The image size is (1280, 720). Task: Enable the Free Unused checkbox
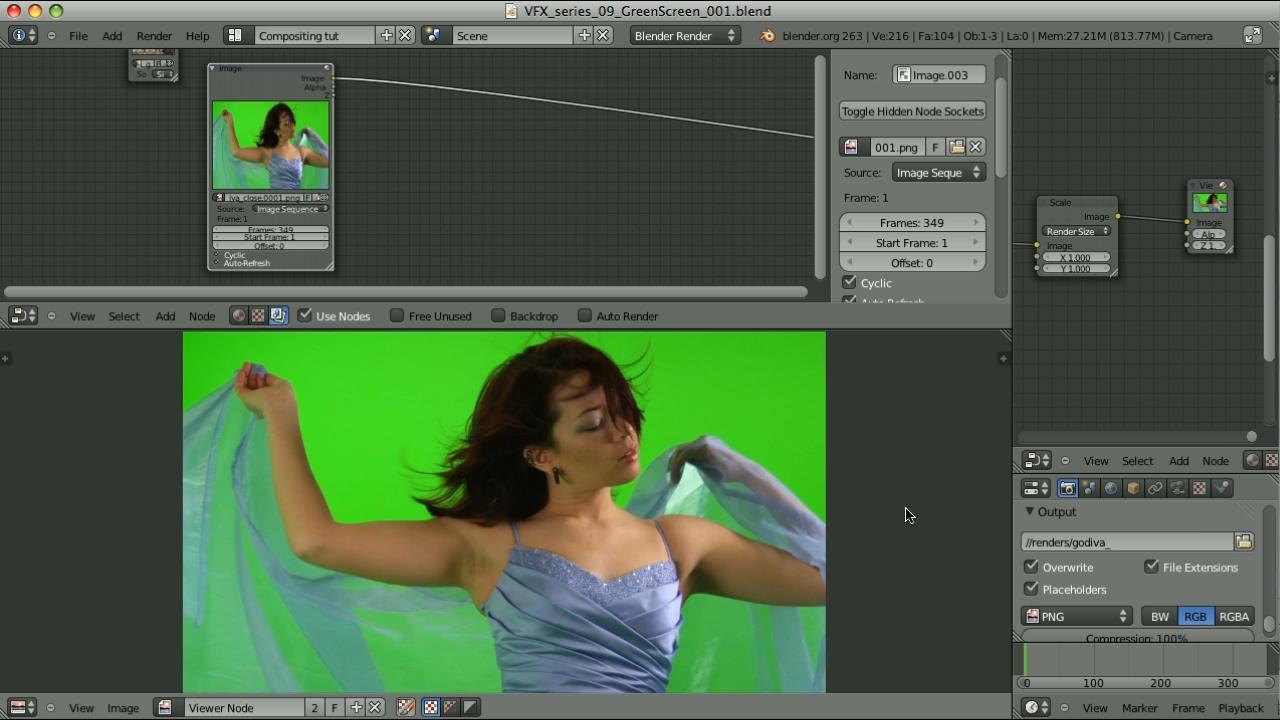pyautogui.click(x=397, y=315)
